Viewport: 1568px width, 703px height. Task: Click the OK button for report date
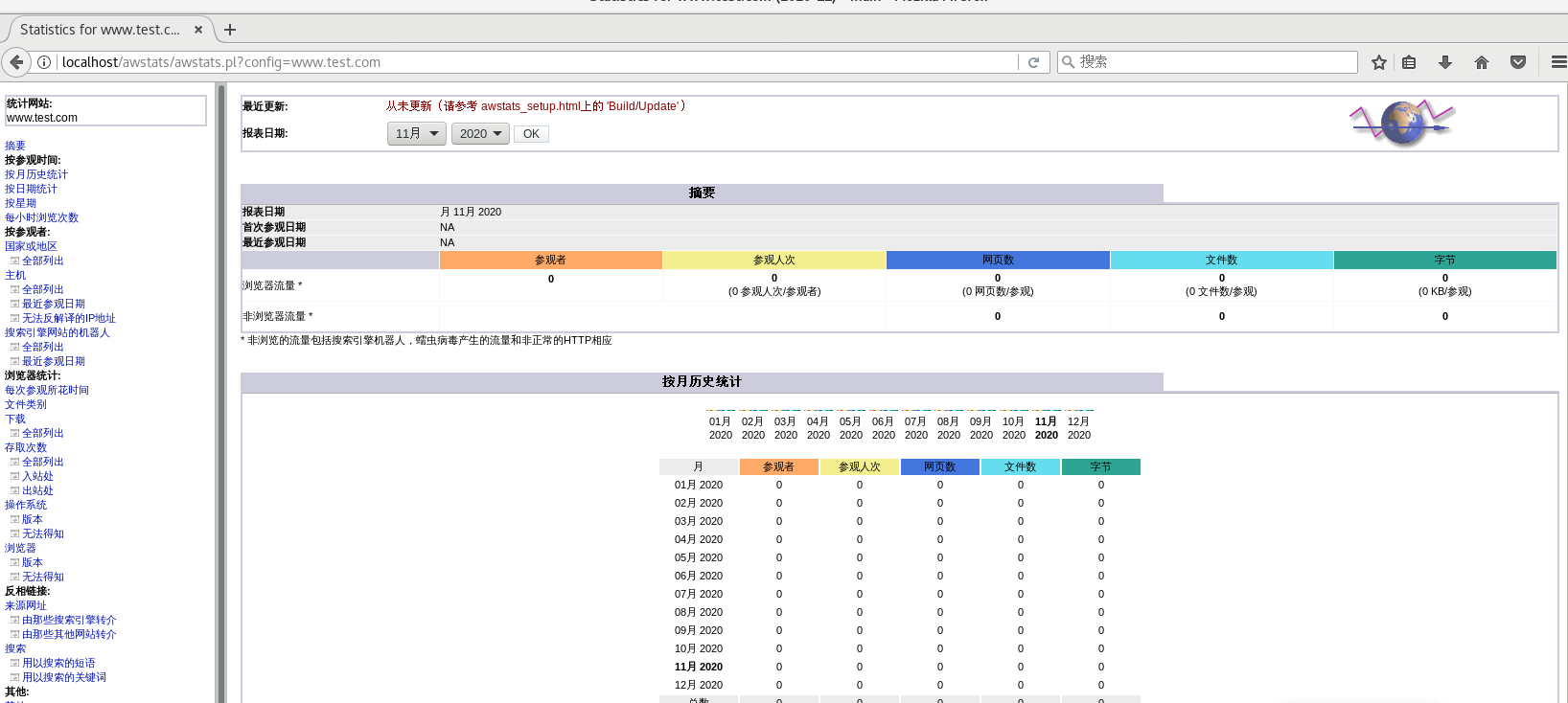click(x=531, y=134)
